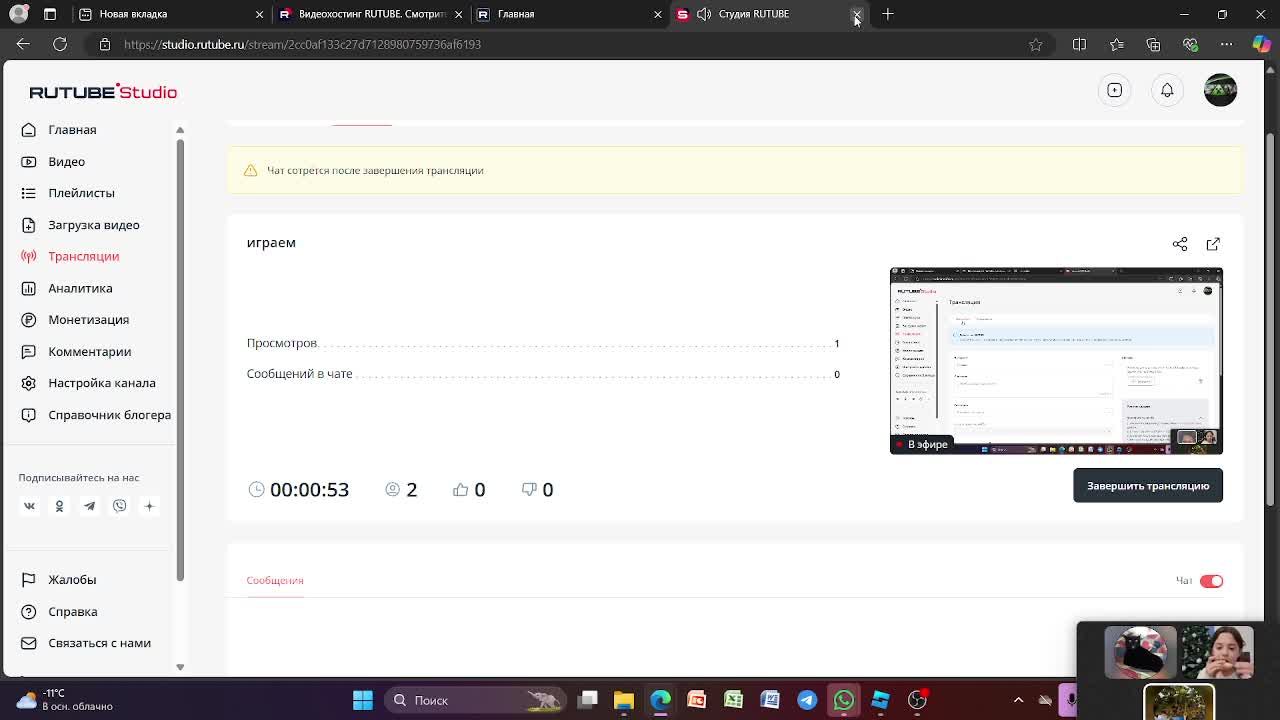Go to Плейлисты in sidebar
The width and height of the screenshot is (1280, 720).
click(81, 193)
